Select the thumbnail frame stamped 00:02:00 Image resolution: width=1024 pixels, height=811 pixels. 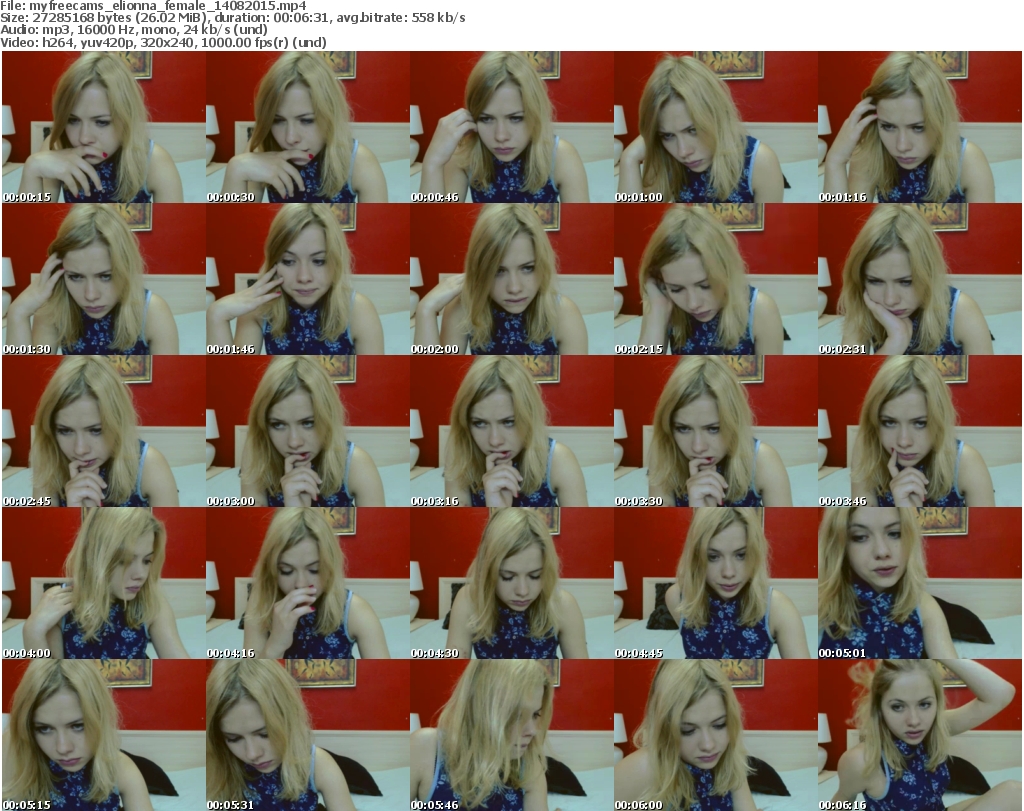tap(511, 279)
